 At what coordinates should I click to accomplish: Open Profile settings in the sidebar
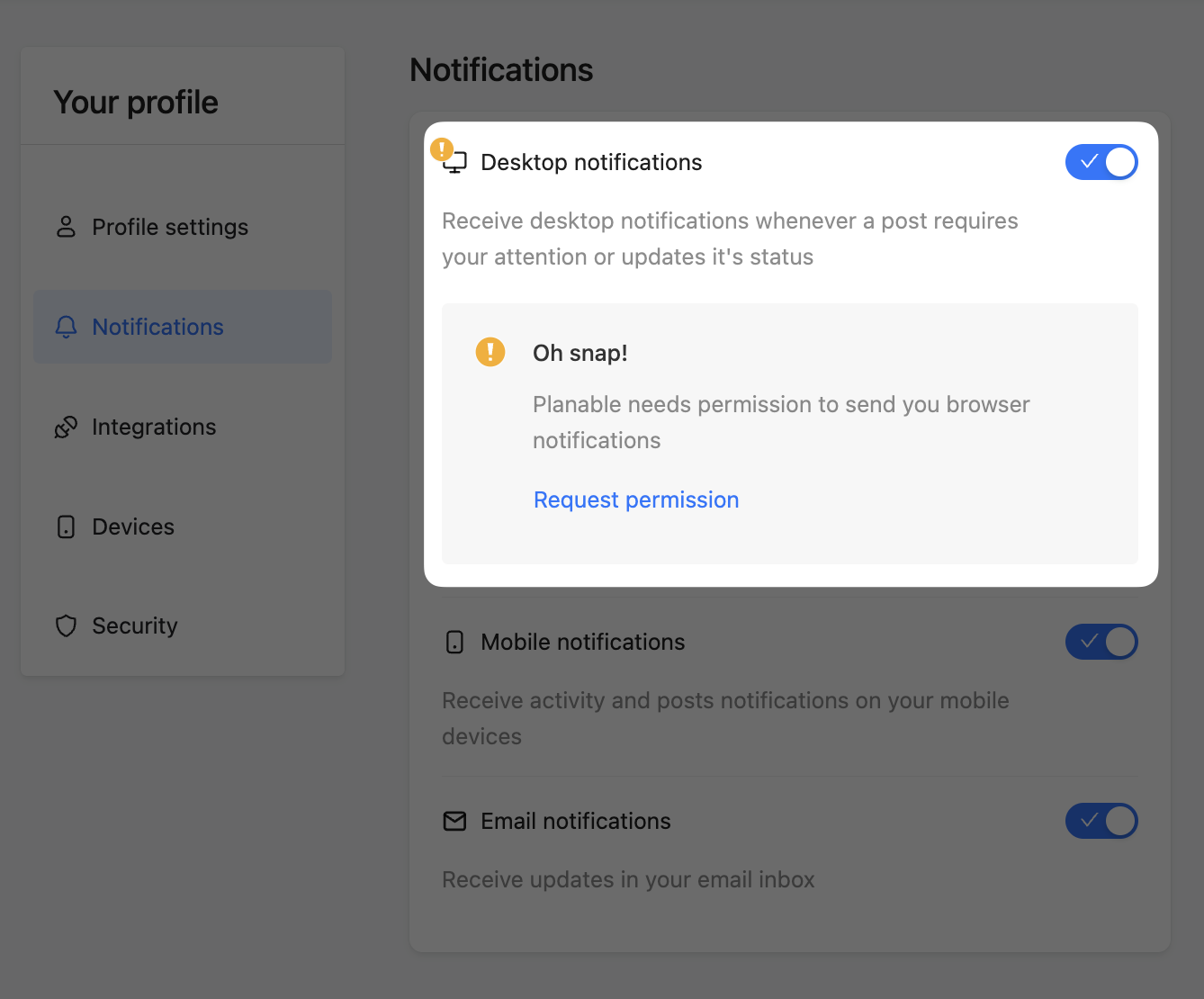coord(170,227)
